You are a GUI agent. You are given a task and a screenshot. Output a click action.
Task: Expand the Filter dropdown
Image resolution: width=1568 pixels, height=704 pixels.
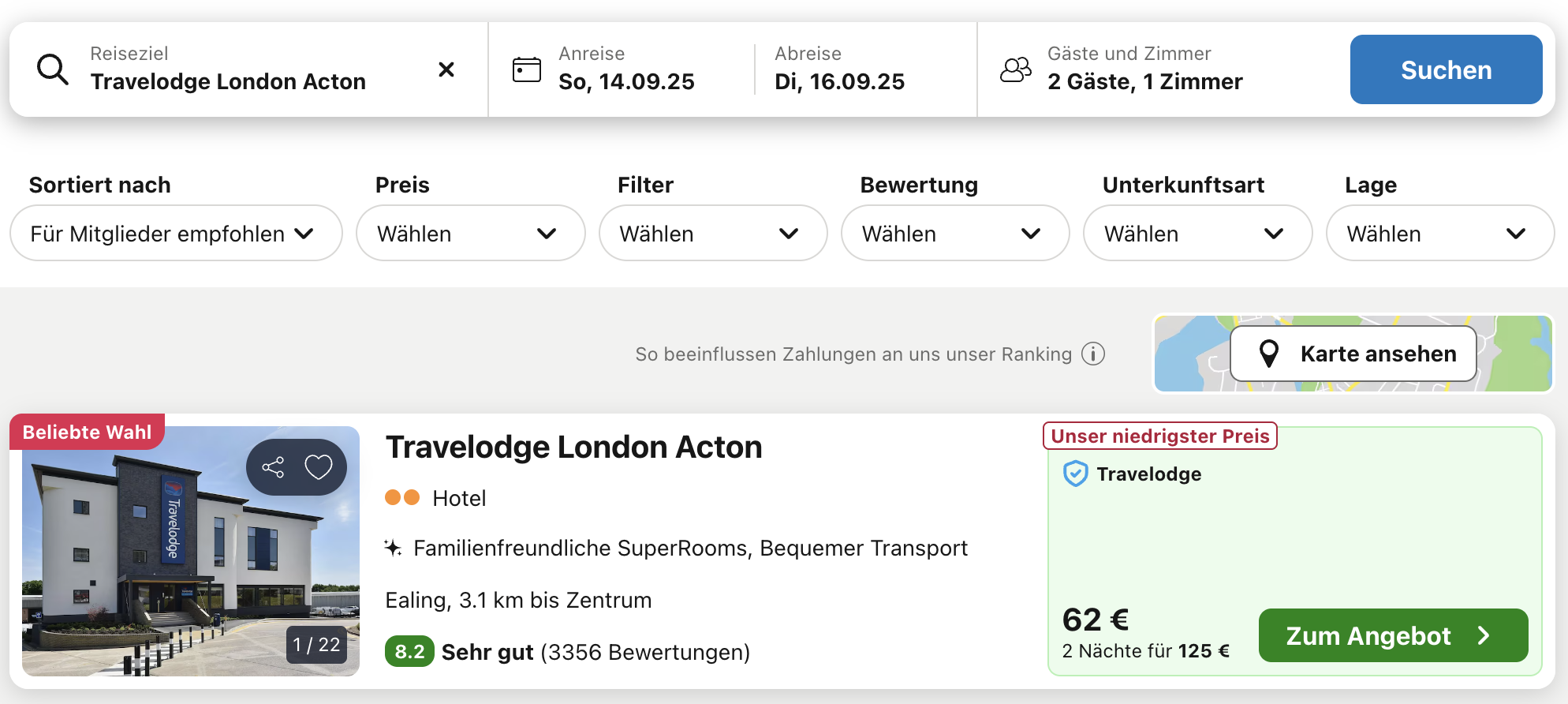tap(713, 233)
